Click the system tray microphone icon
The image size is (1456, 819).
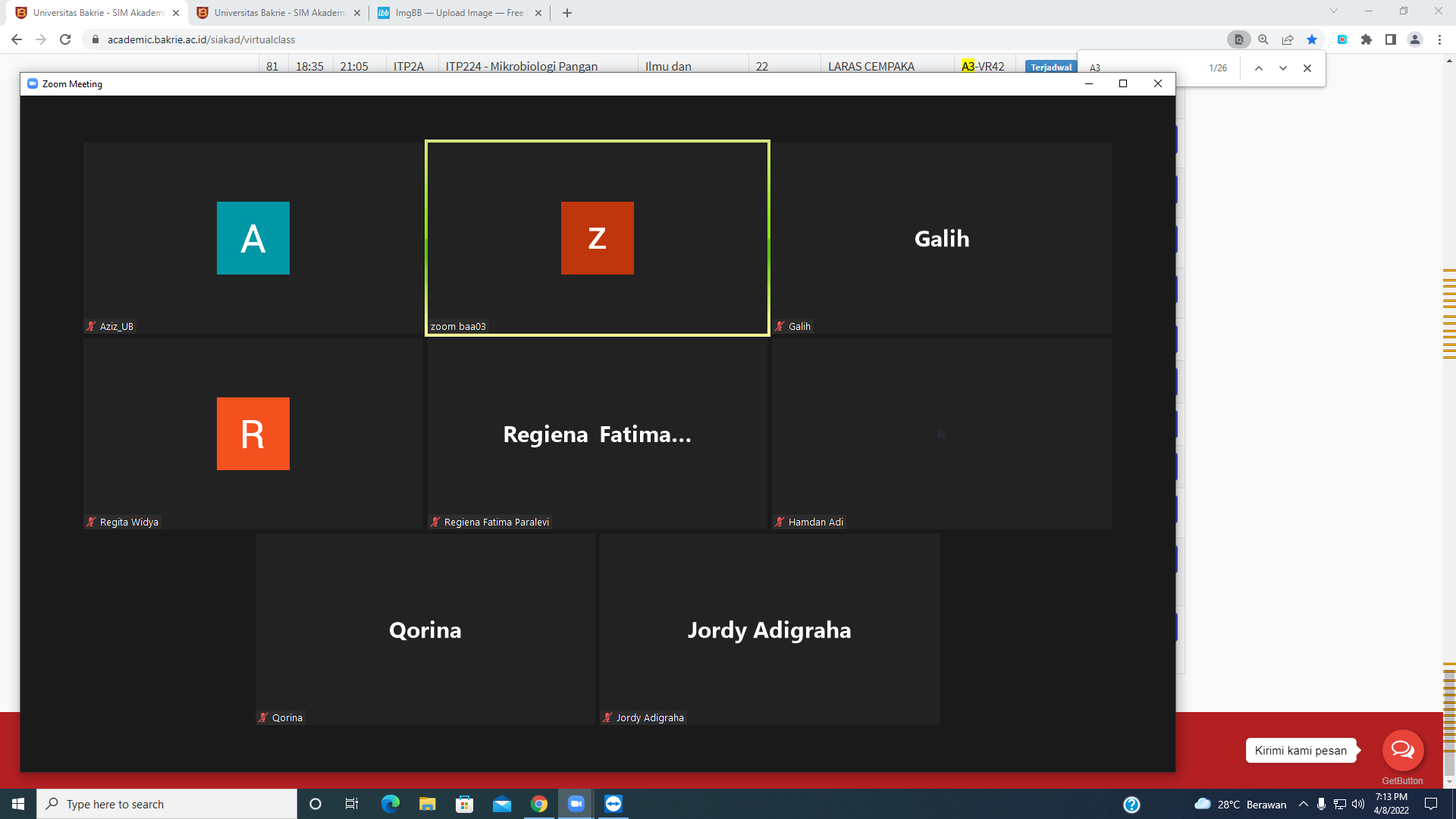1321,804
